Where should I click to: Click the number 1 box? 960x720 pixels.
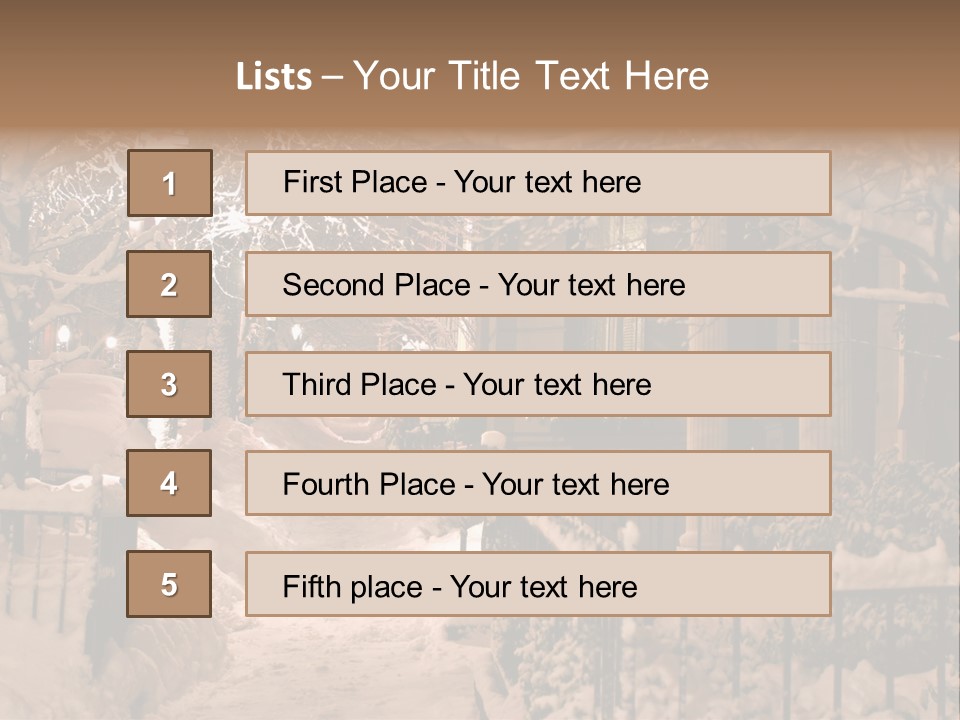pos(170,183)
